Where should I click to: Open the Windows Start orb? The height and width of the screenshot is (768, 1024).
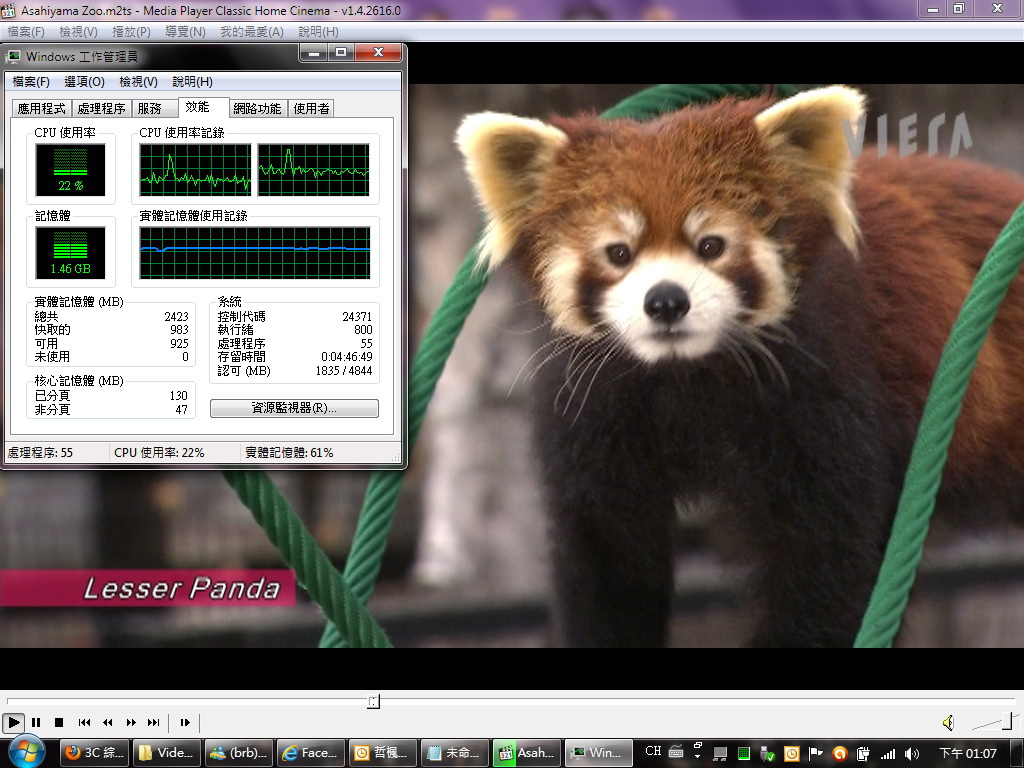(x=26, y=752)
